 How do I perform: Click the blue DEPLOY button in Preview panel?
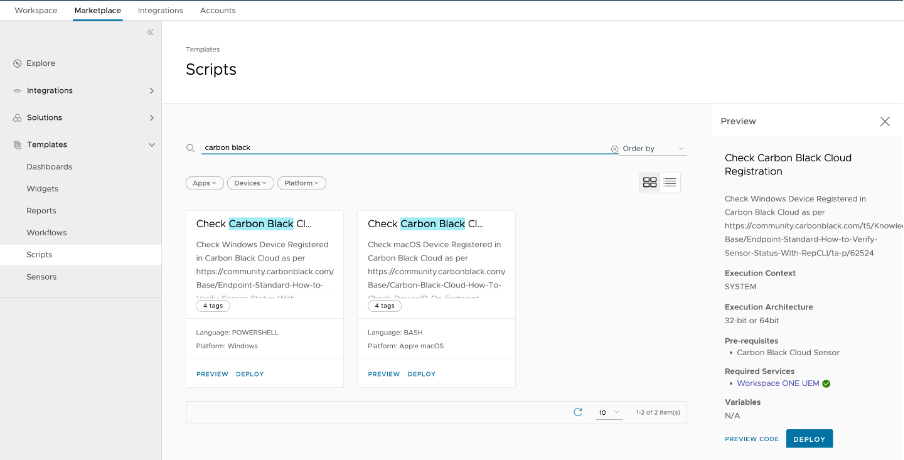coord(809,439)
